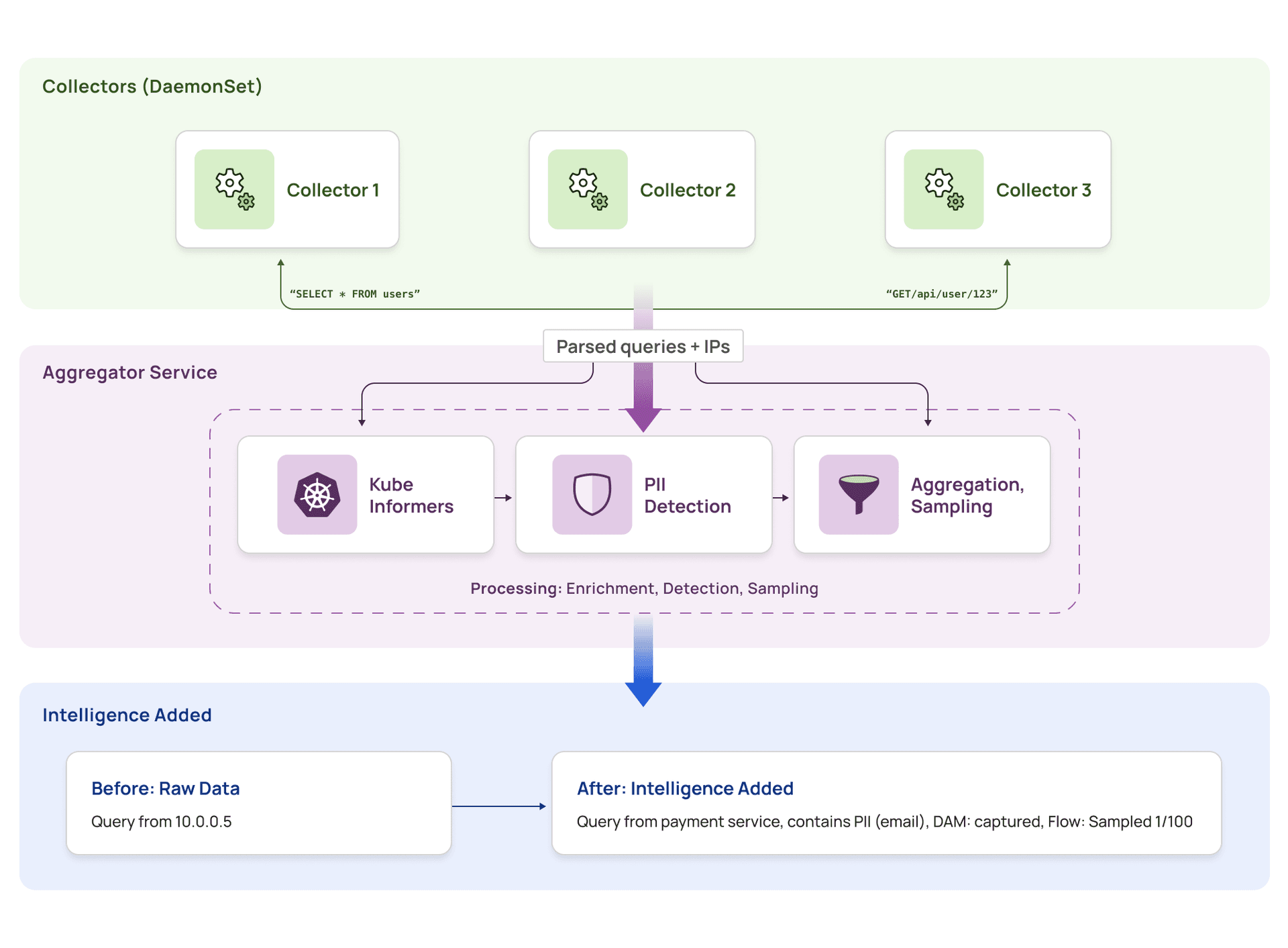Click the PII Detection shield icon
This screenshot has width=1288, height=948.
pyautogui.click(x=592, y=494)
